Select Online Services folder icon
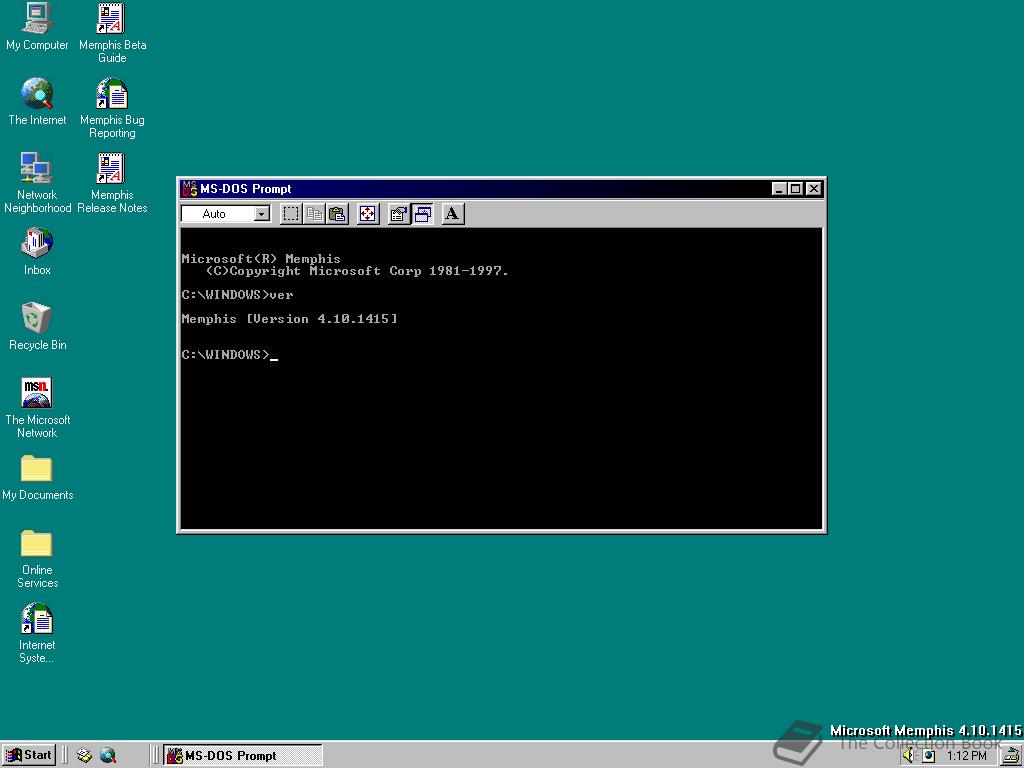The height and width of the screenshot is (768, 1024). (x=37, y=558)
